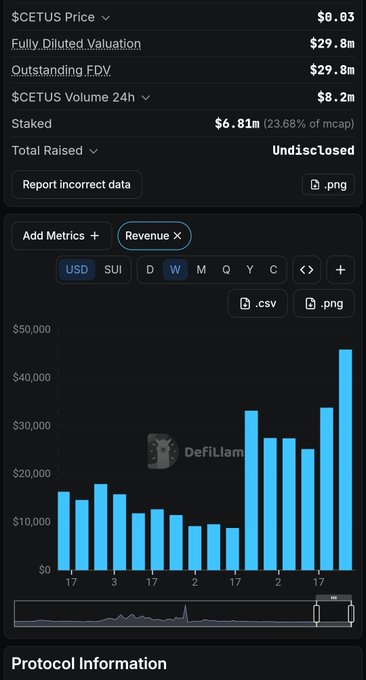The height and width of the screenshot is (680, 366).
Task: Open Outstanding FDV label
Action: pos(61,70)
